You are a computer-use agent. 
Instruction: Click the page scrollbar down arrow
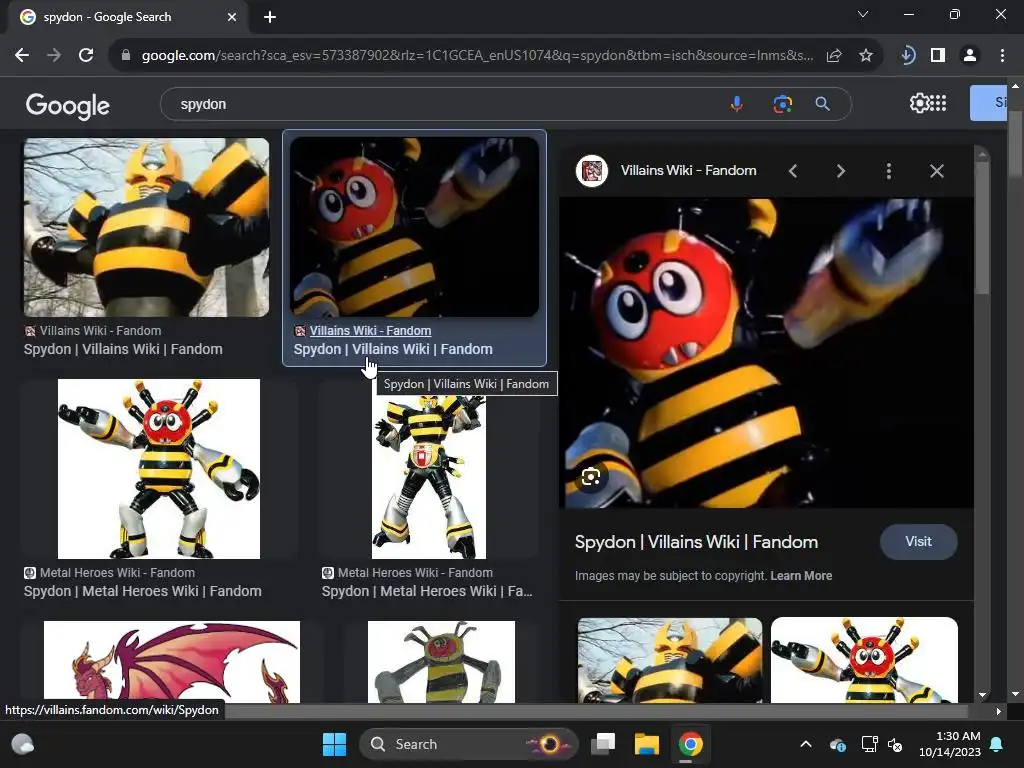coord(1016,694)
